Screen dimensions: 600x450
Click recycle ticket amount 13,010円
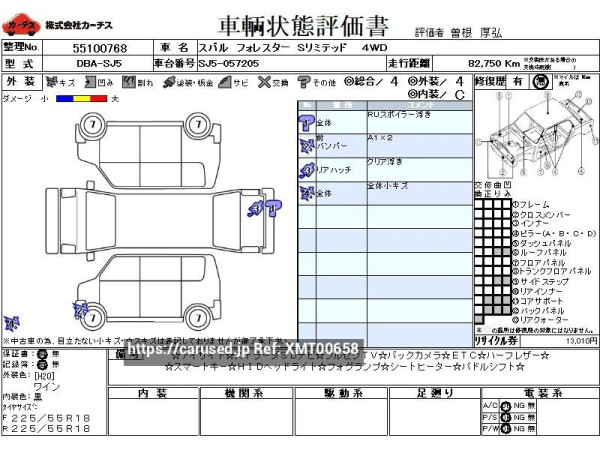click(x=582, y=341)
